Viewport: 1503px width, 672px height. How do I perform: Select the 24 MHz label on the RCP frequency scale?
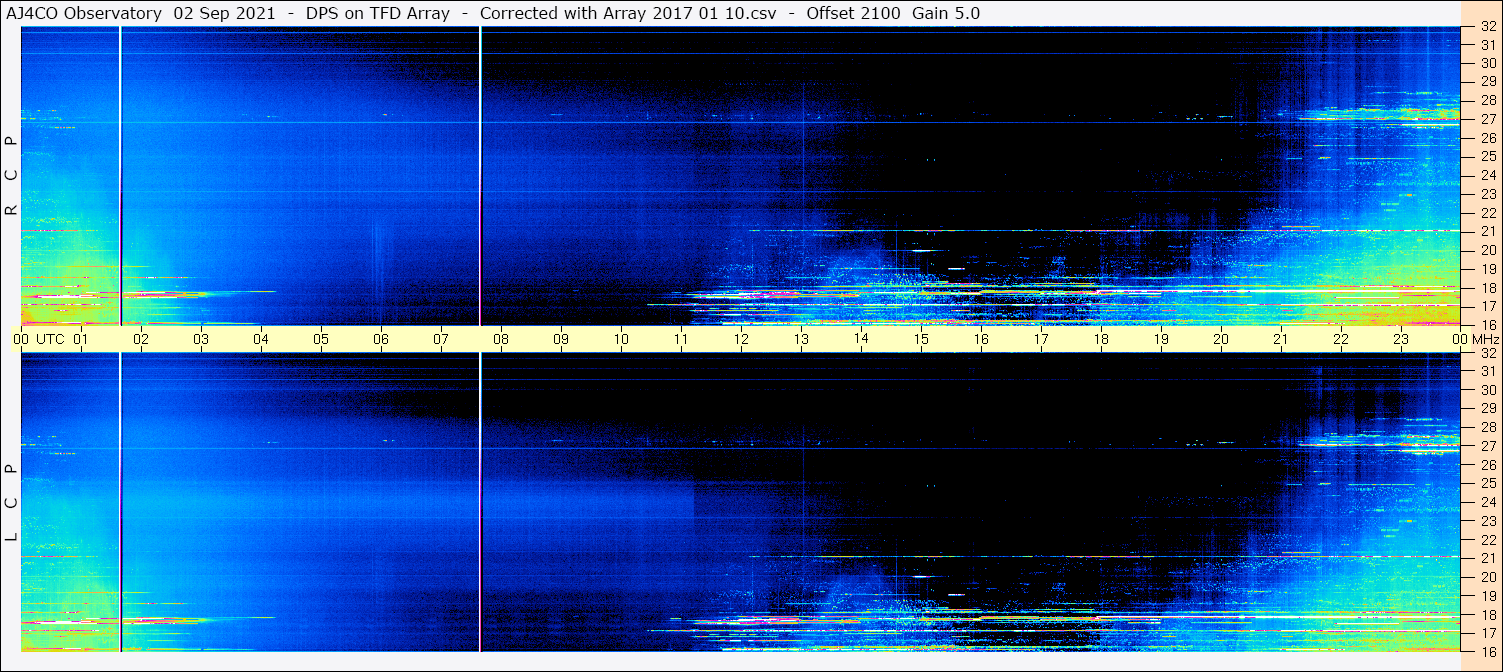(x=1487, y=175)
